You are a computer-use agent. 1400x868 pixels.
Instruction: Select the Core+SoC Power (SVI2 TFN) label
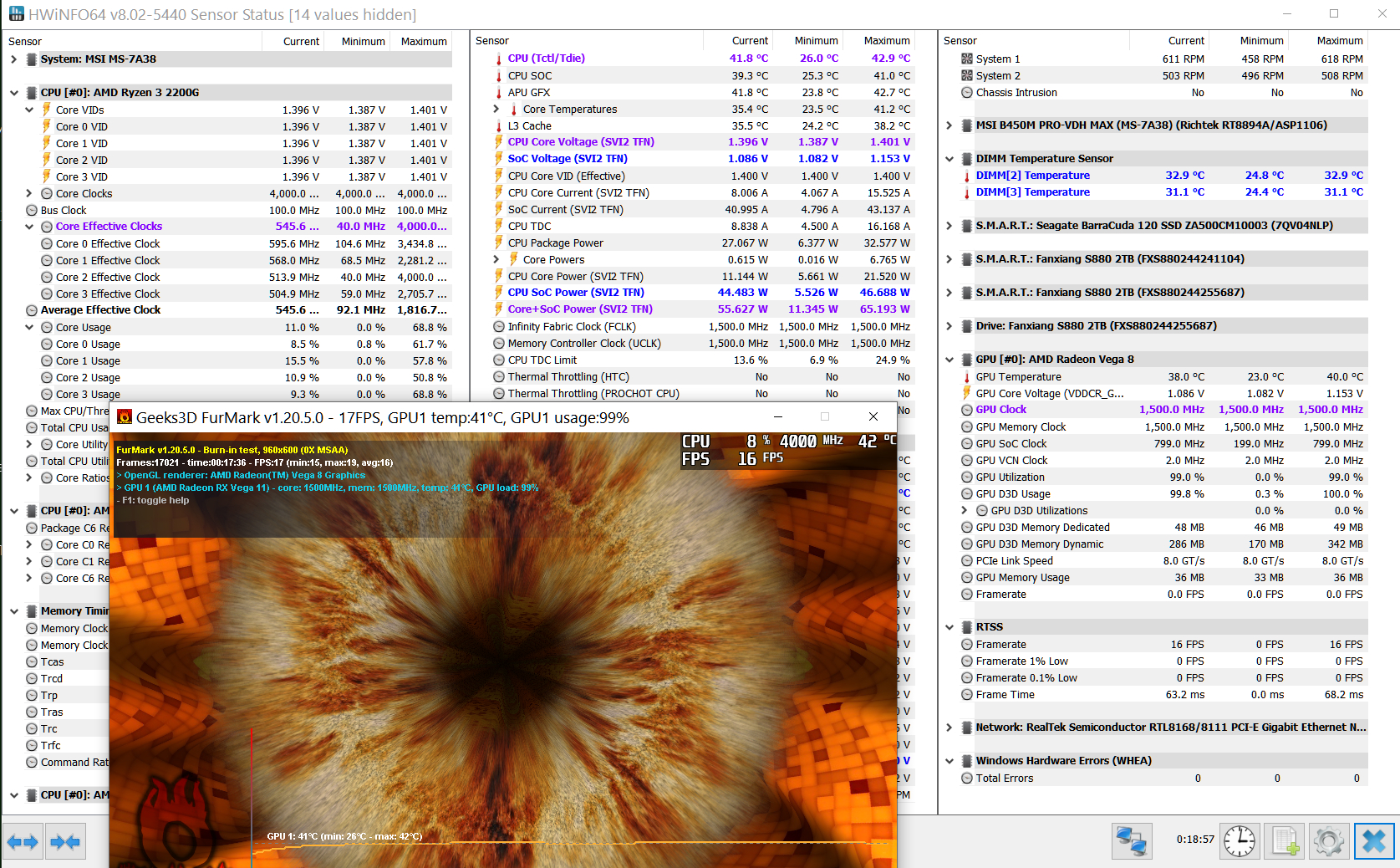point(580,309)
